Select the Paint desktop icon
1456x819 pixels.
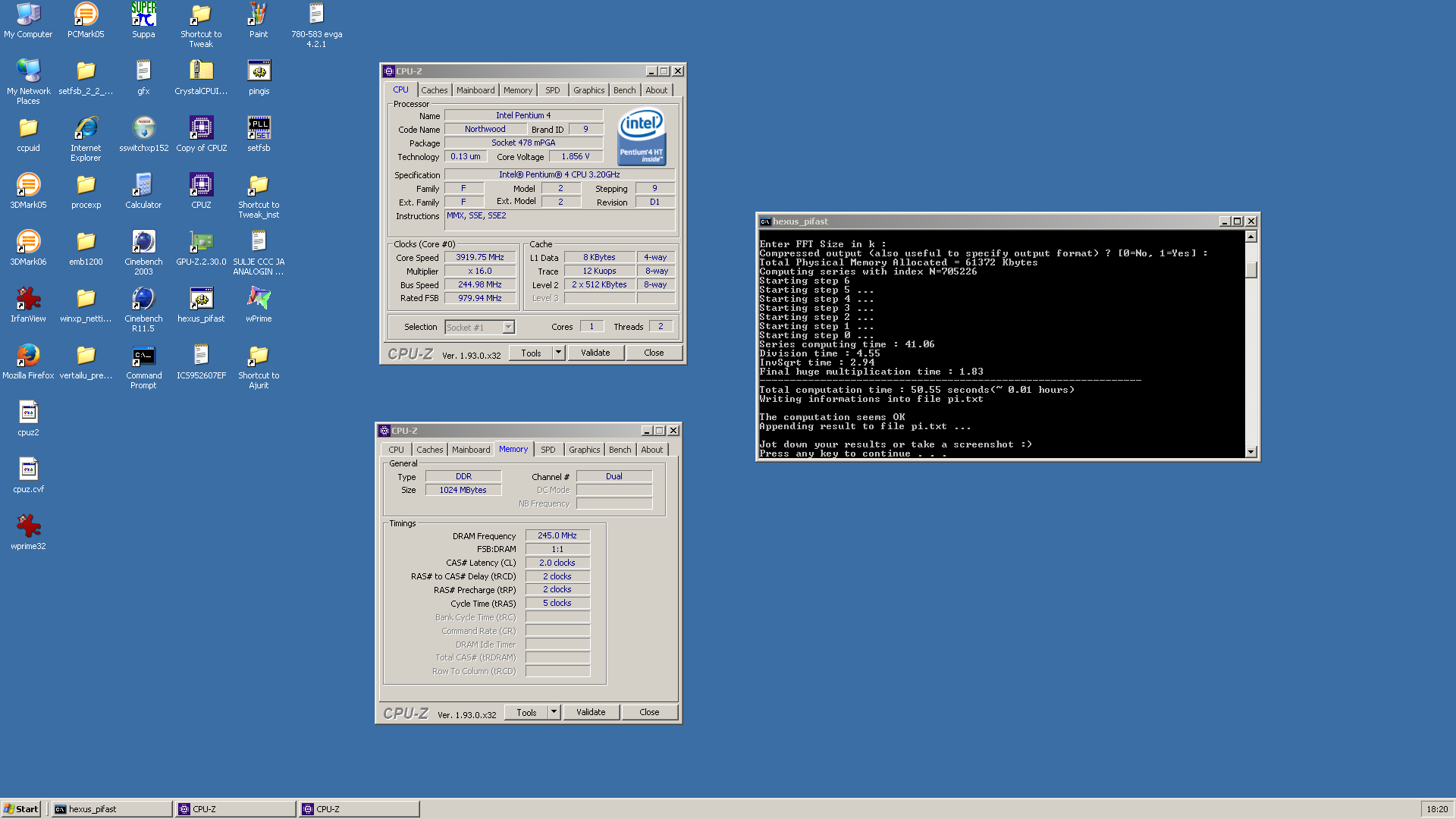259,14
